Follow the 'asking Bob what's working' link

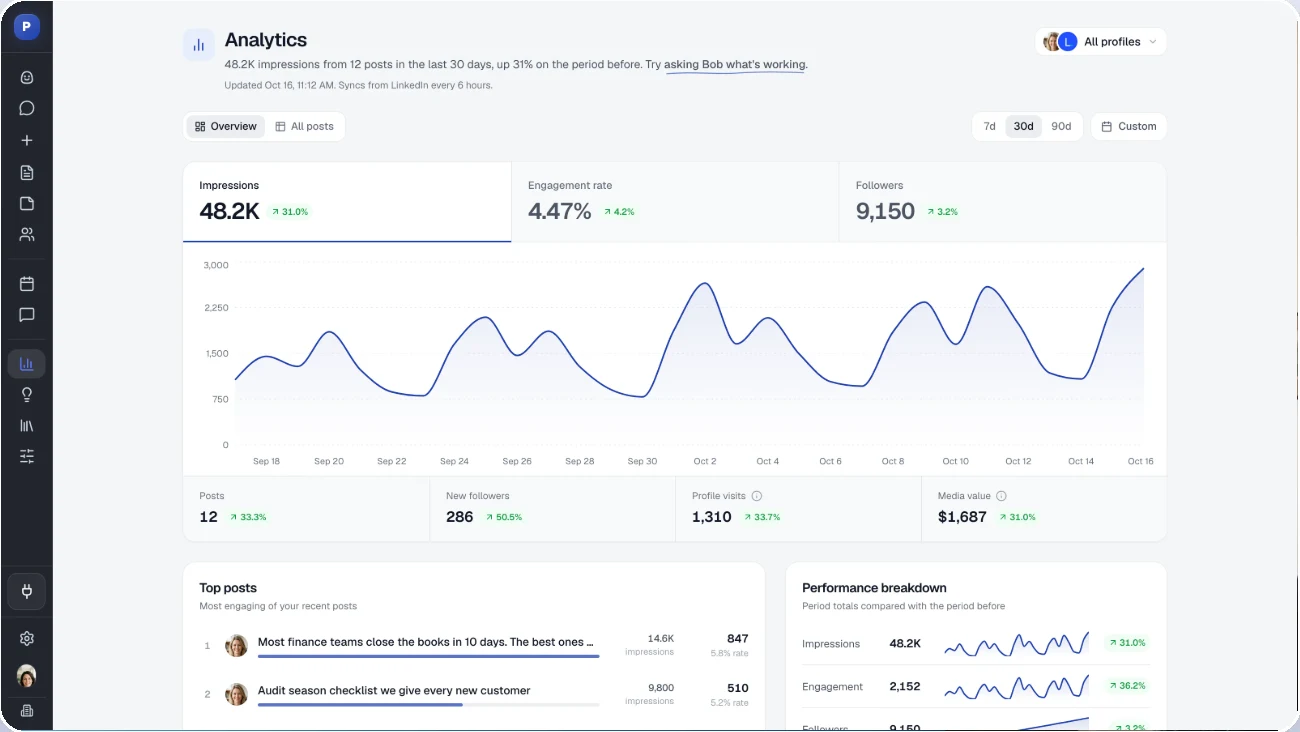click(735, 65)
